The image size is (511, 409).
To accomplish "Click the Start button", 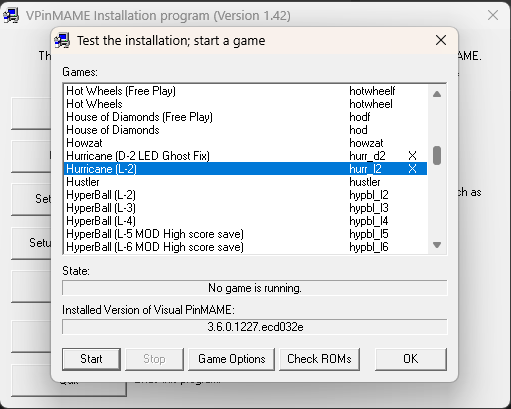I will (x=91, y=359).
